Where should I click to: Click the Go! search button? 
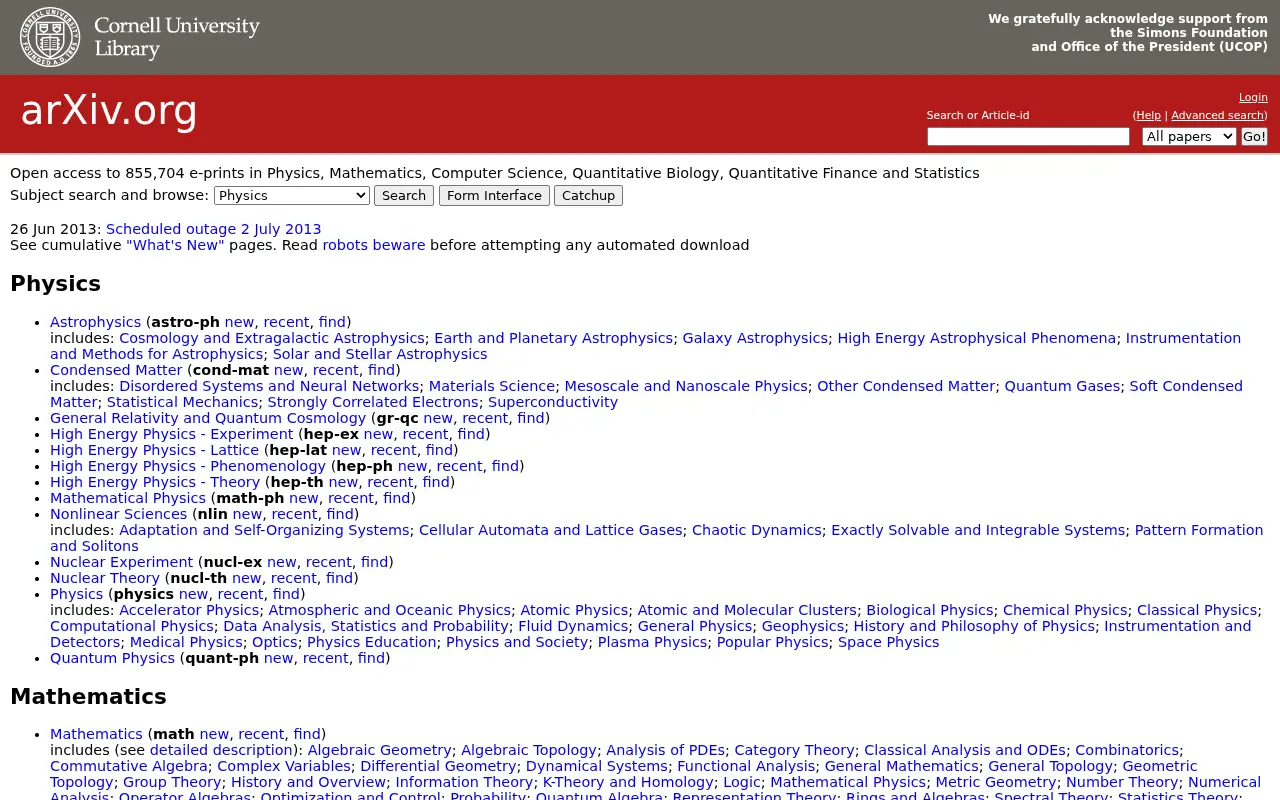[x=1254, y=136]
